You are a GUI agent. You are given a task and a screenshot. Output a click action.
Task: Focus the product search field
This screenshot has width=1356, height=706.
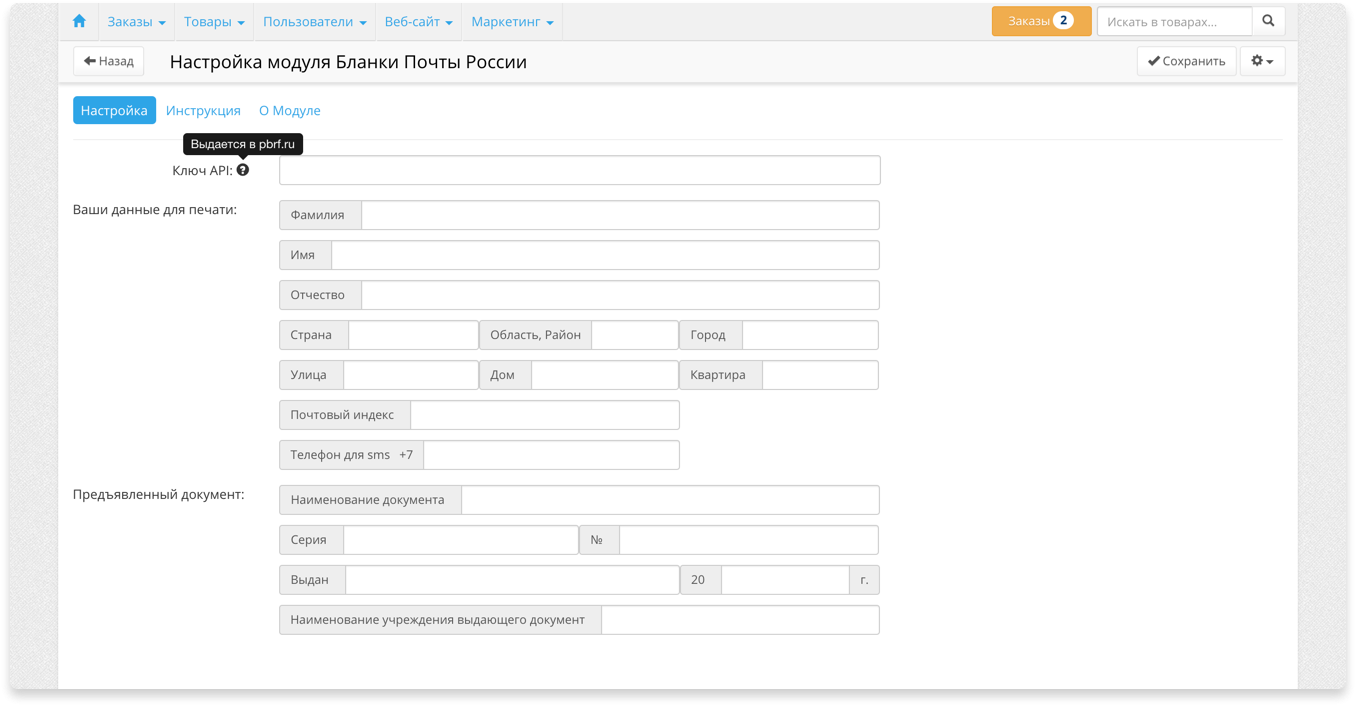coord(1174,21)
